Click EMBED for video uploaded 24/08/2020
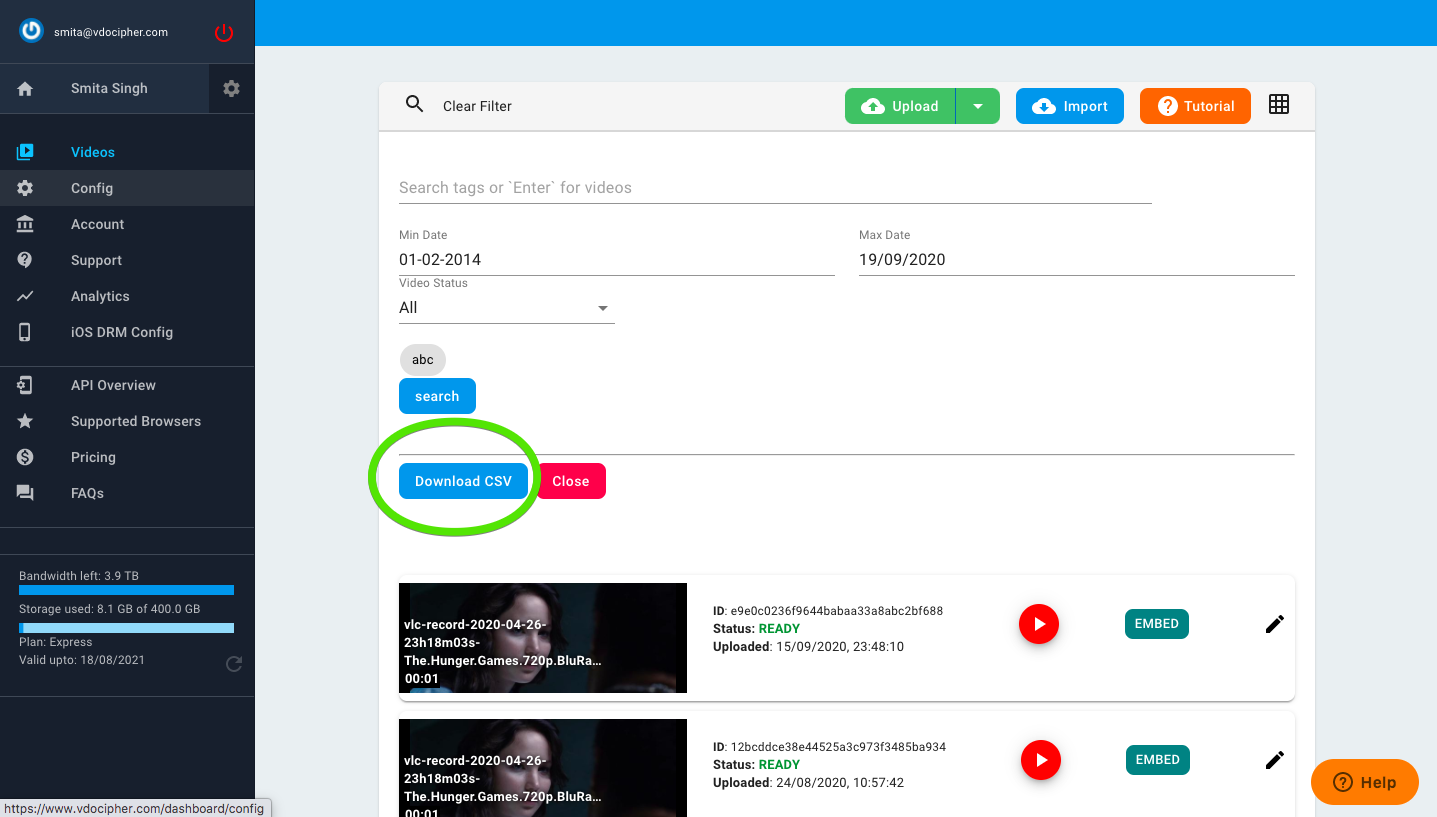Screen dimensions: 1437x817 pos(1158,760)
